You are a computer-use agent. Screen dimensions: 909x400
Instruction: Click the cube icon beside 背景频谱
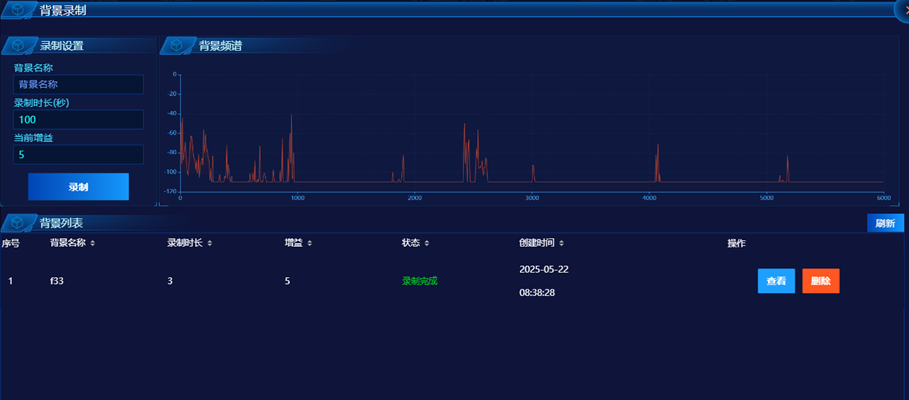[177, 45]
